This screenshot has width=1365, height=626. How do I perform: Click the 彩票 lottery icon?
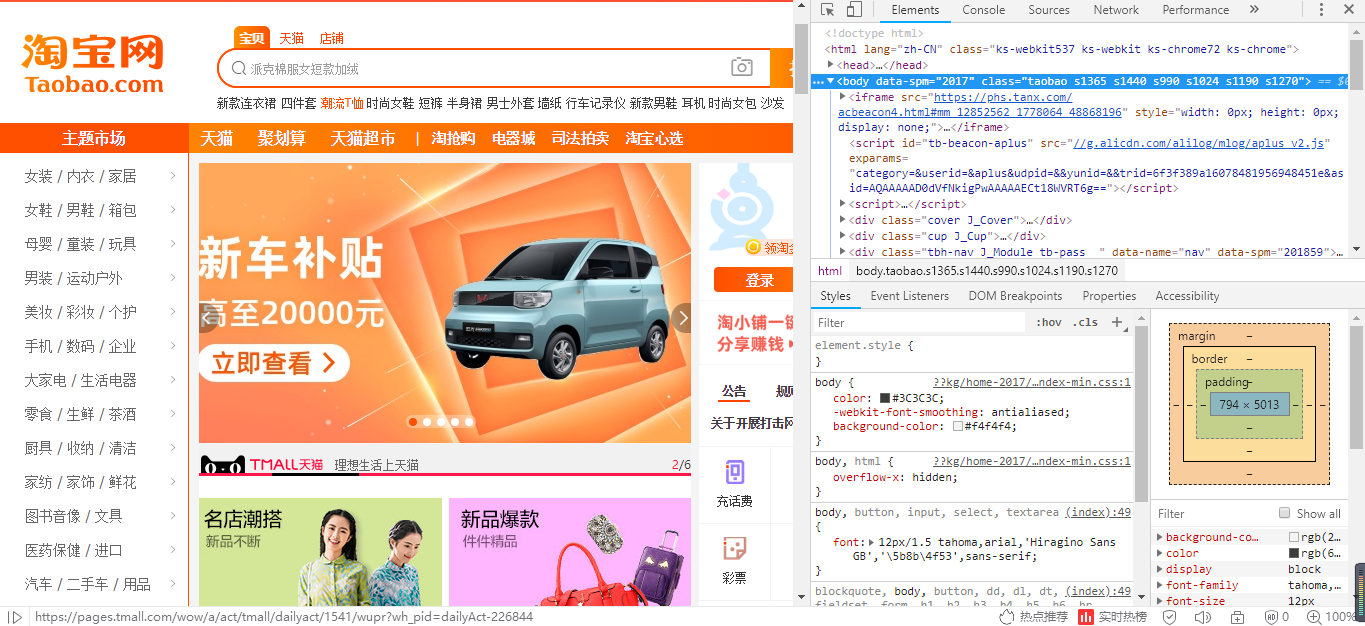click(735, 548)
